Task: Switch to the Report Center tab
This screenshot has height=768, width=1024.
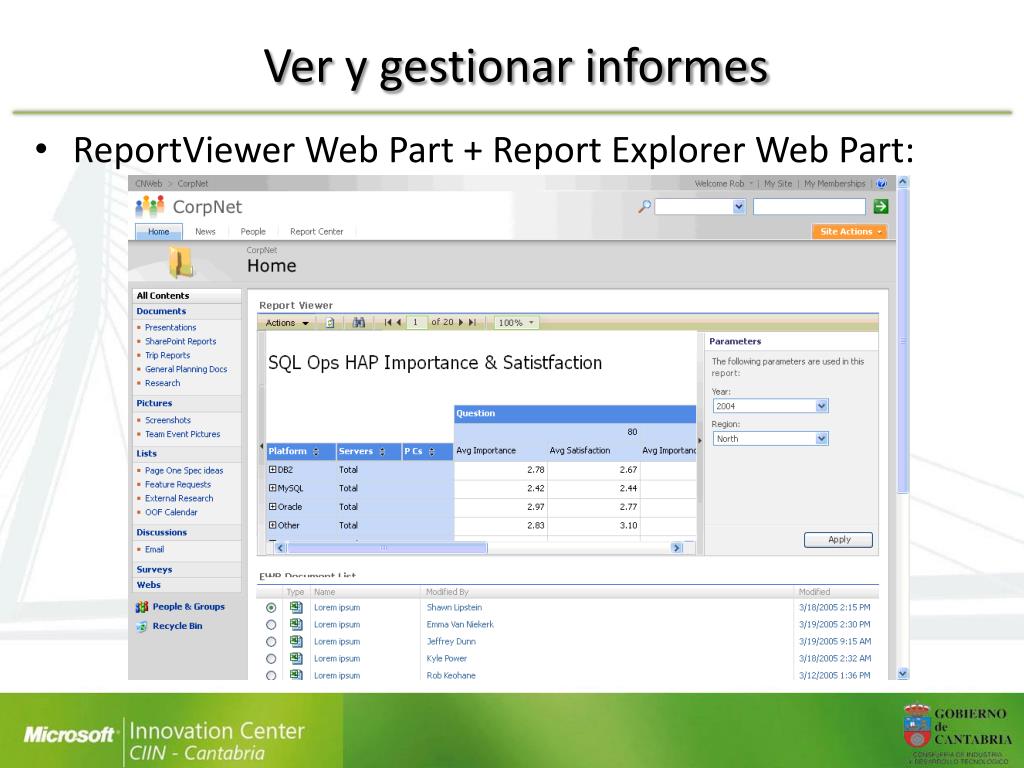Action: (x=317, y=232)
